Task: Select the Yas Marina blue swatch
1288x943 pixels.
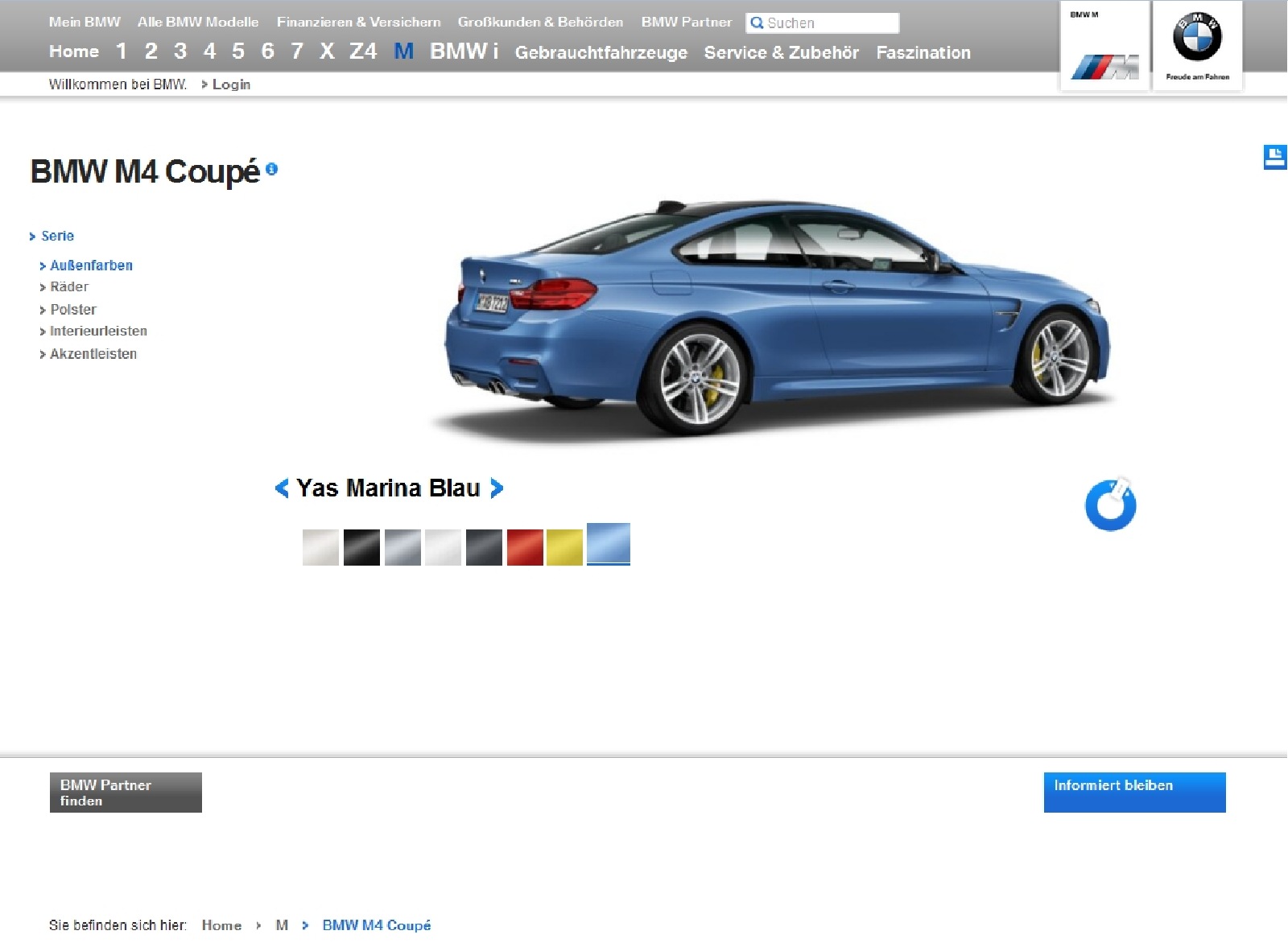Action: [x=609, y=544]
